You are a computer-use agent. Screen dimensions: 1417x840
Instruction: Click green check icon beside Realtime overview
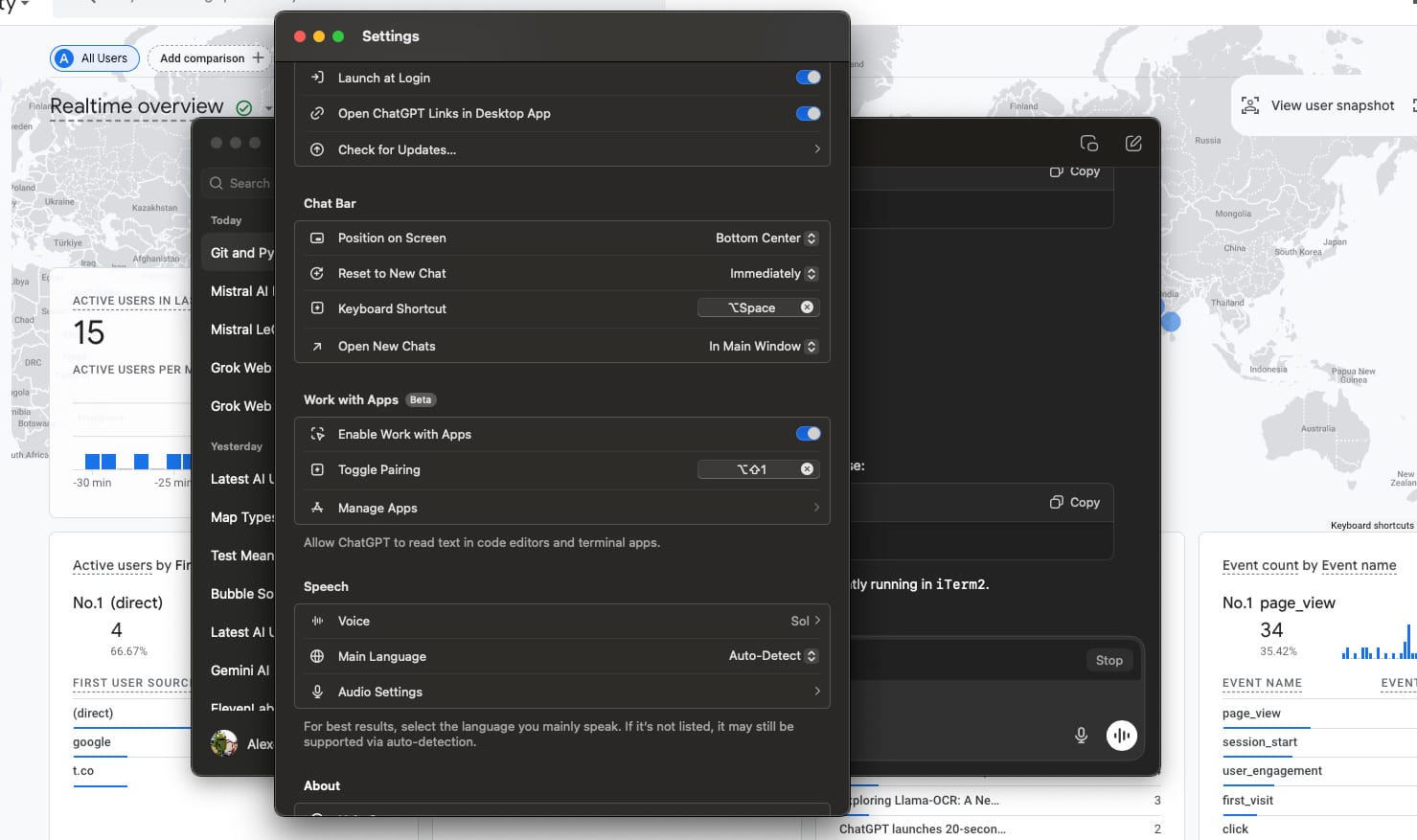click(x=244, y=108)
